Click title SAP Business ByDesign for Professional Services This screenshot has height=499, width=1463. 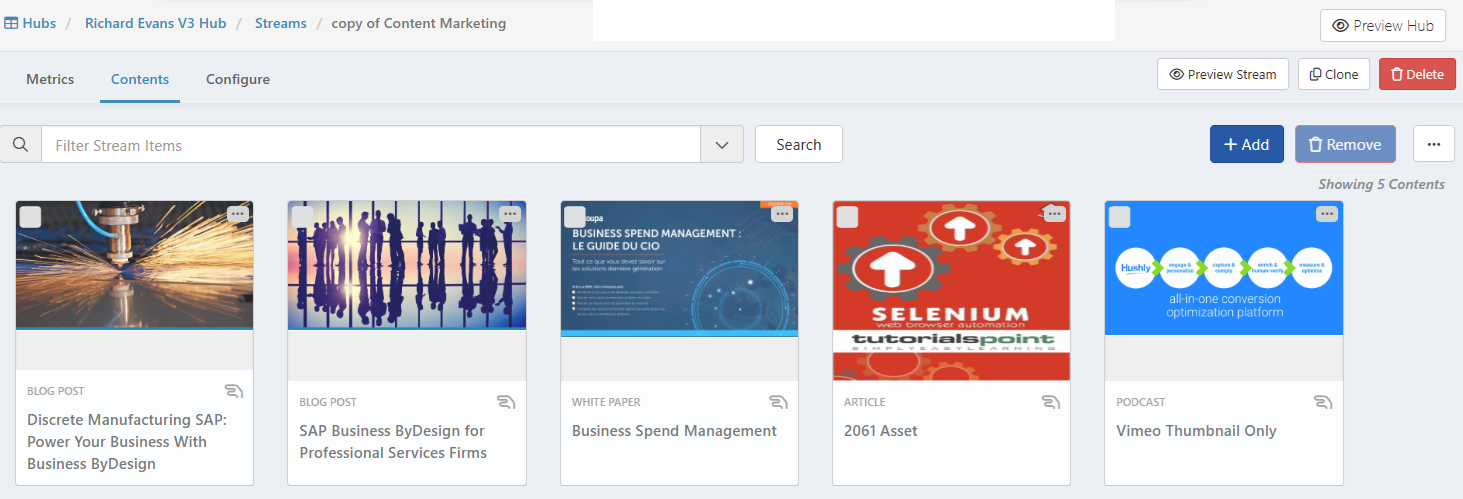393,442
